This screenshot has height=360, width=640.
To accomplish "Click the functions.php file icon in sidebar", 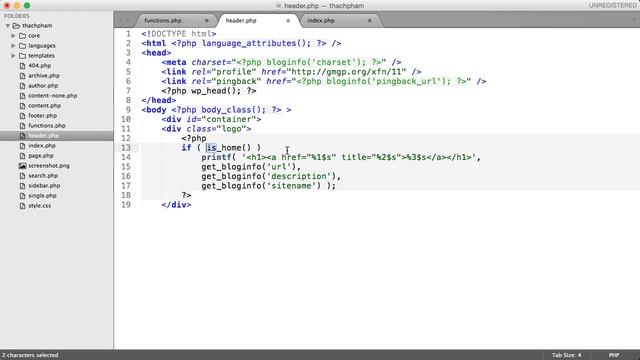I will coord(22,126).
